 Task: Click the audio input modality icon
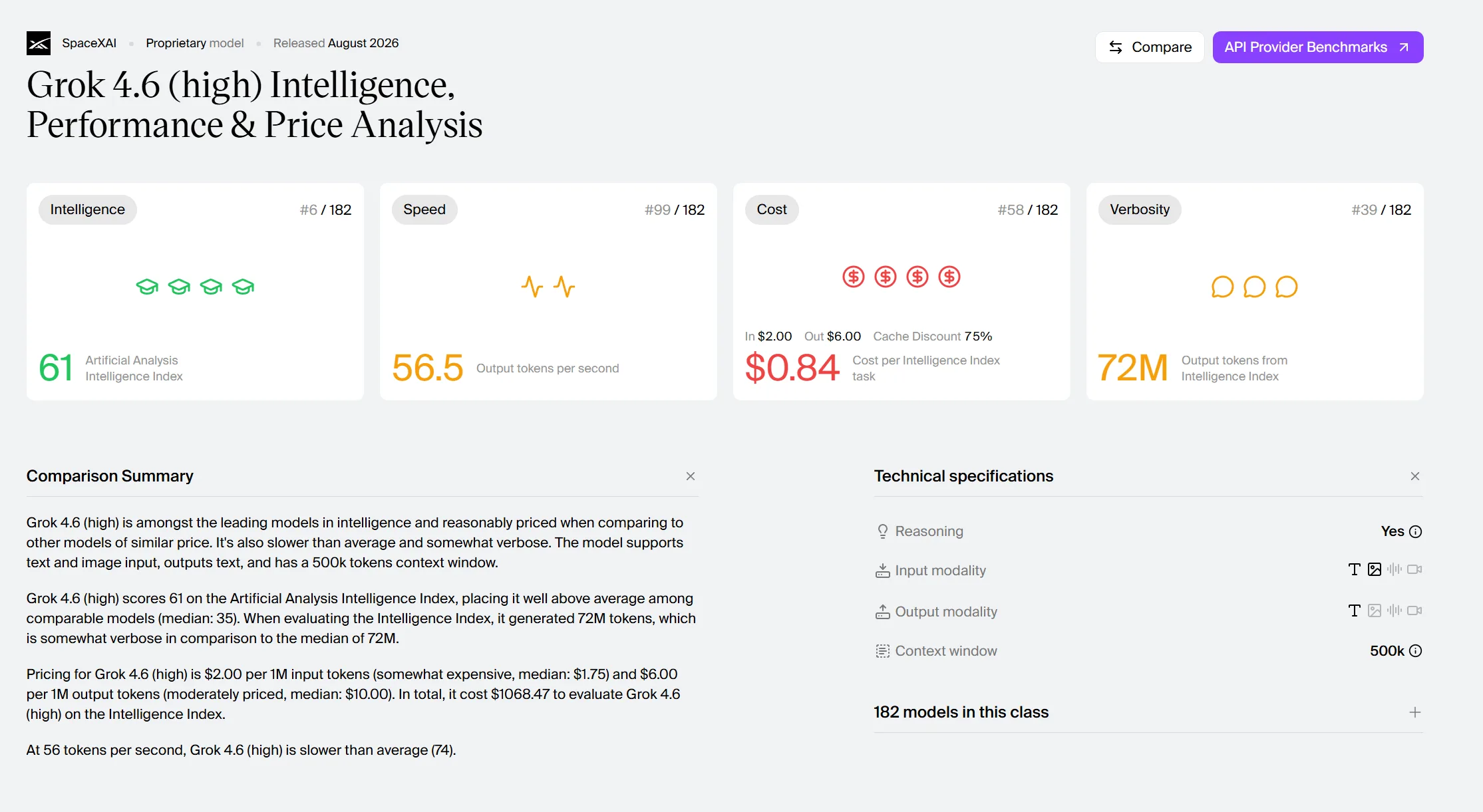1395,569
